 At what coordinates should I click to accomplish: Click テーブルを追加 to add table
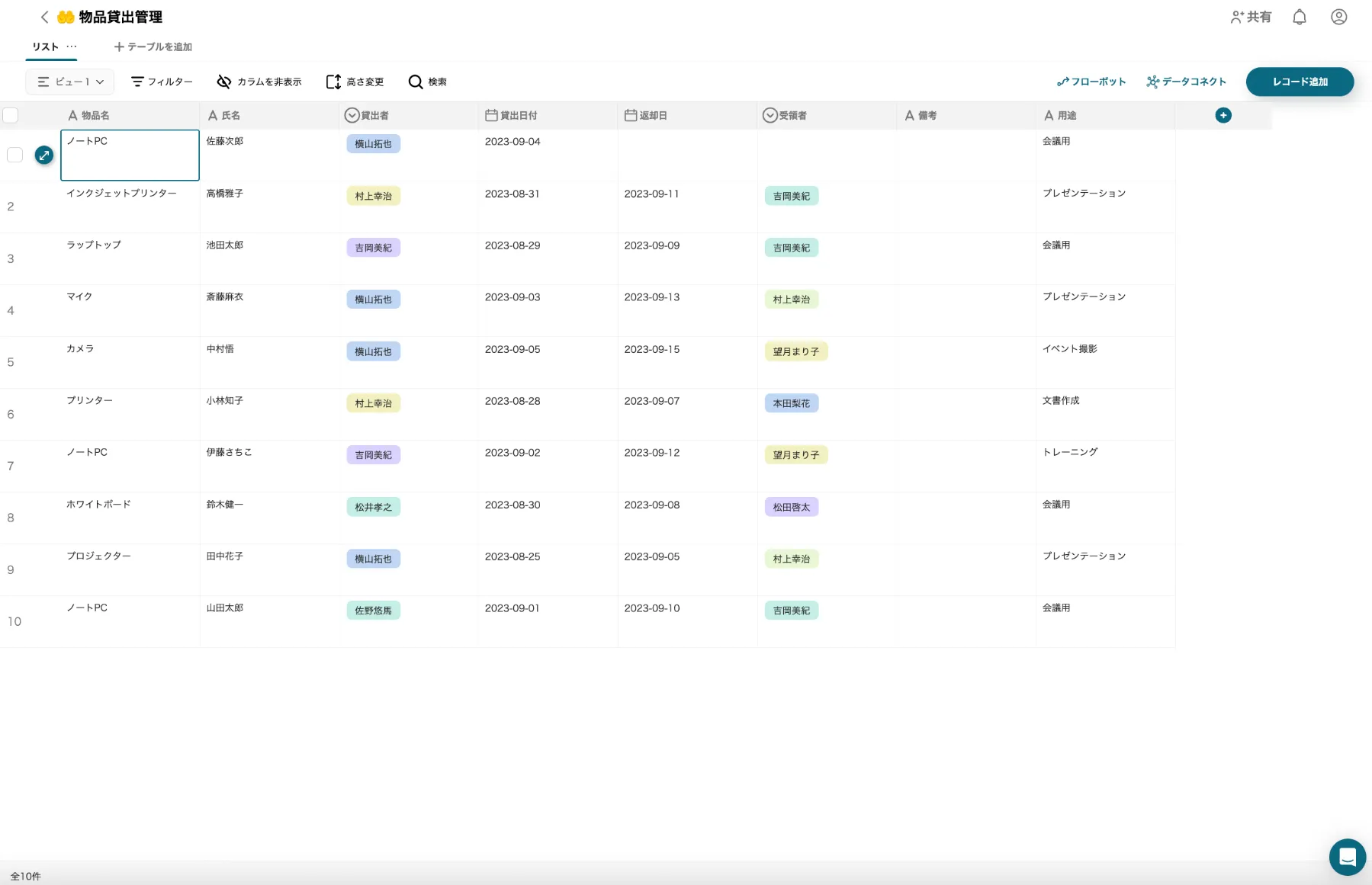click(x=153, y=46)
